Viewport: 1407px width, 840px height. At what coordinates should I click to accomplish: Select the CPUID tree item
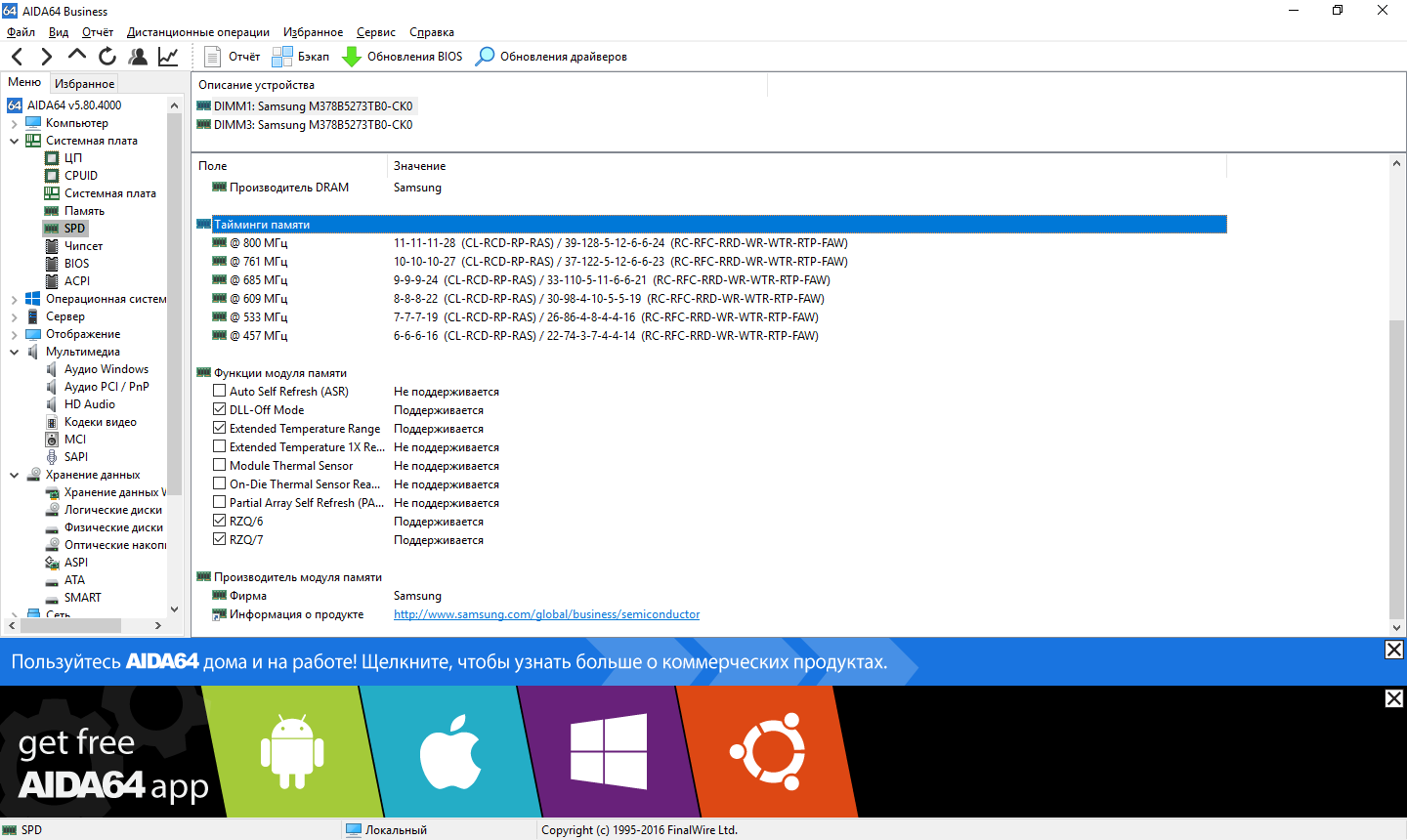click(x=81, y=176)
